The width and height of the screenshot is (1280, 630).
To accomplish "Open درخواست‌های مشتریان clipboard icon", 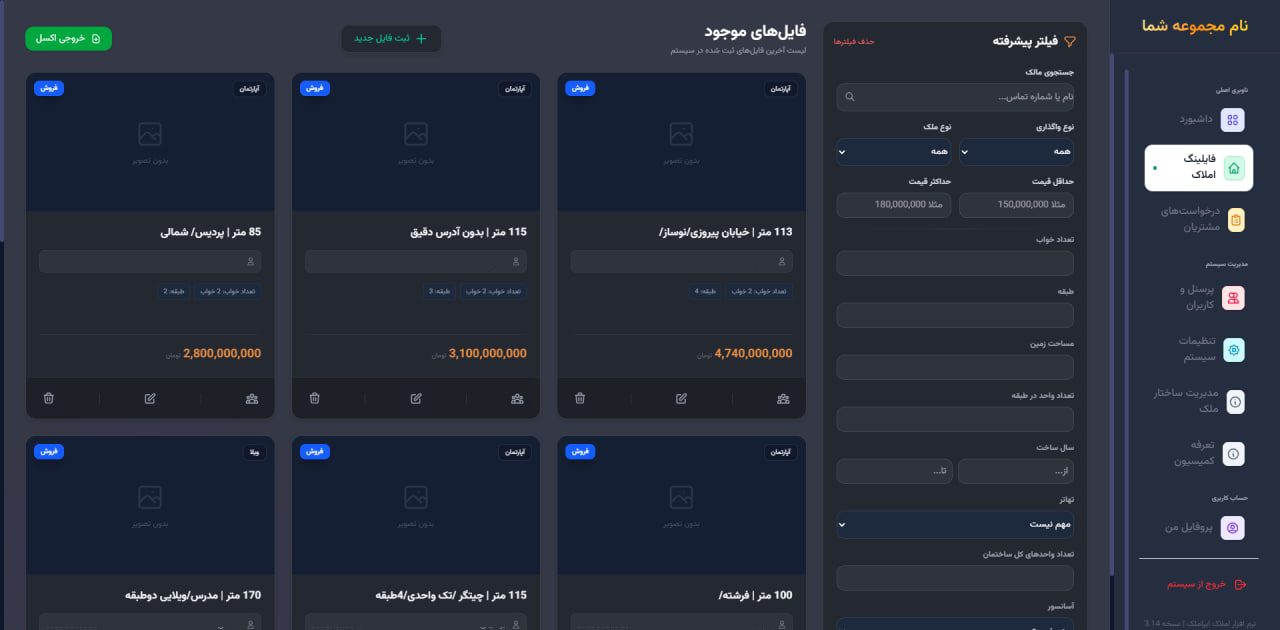I will coord(1236,220).
